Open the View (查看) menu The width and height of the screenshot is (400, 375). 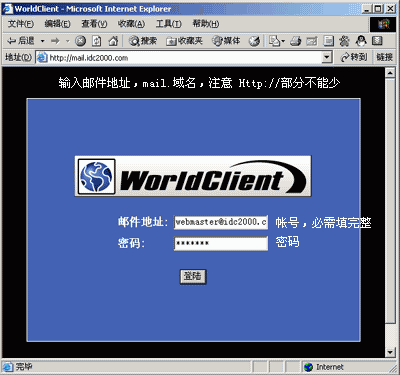tap(94, 24)
